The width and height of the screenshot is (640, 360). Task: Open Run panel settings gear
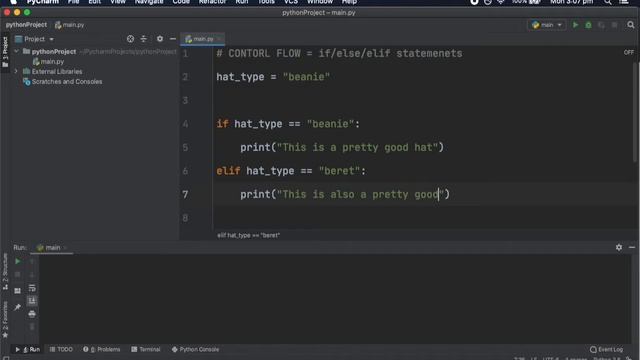point(619,247)
